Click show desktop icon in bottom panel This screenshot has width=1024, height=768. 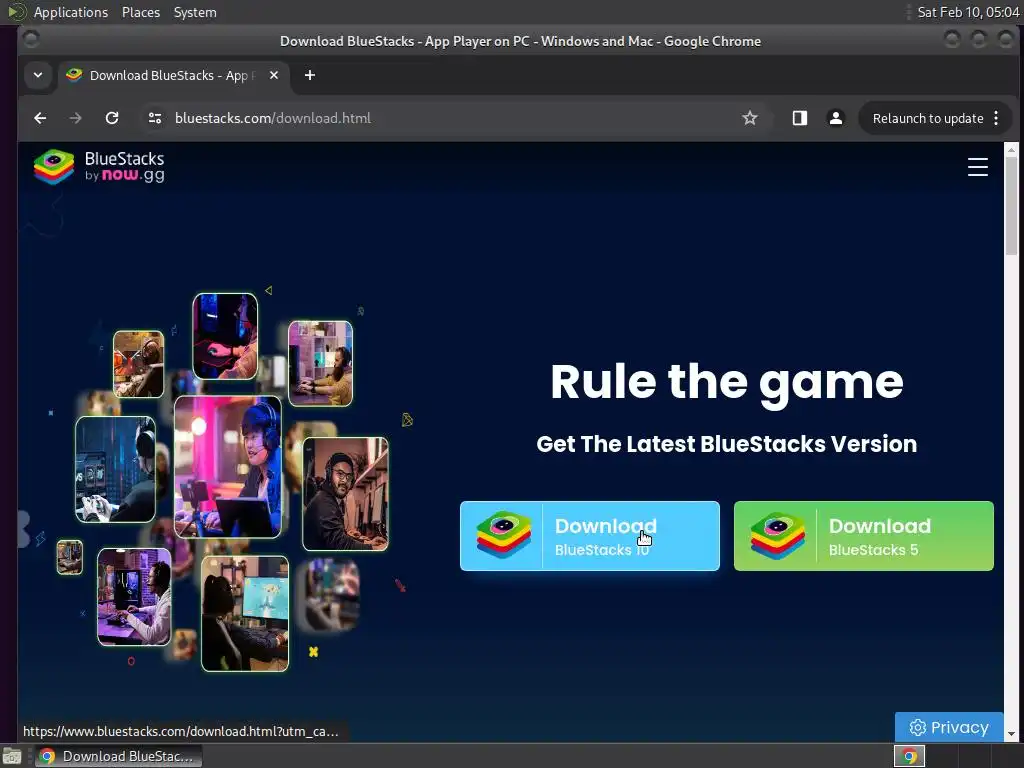tap(12, 756)
